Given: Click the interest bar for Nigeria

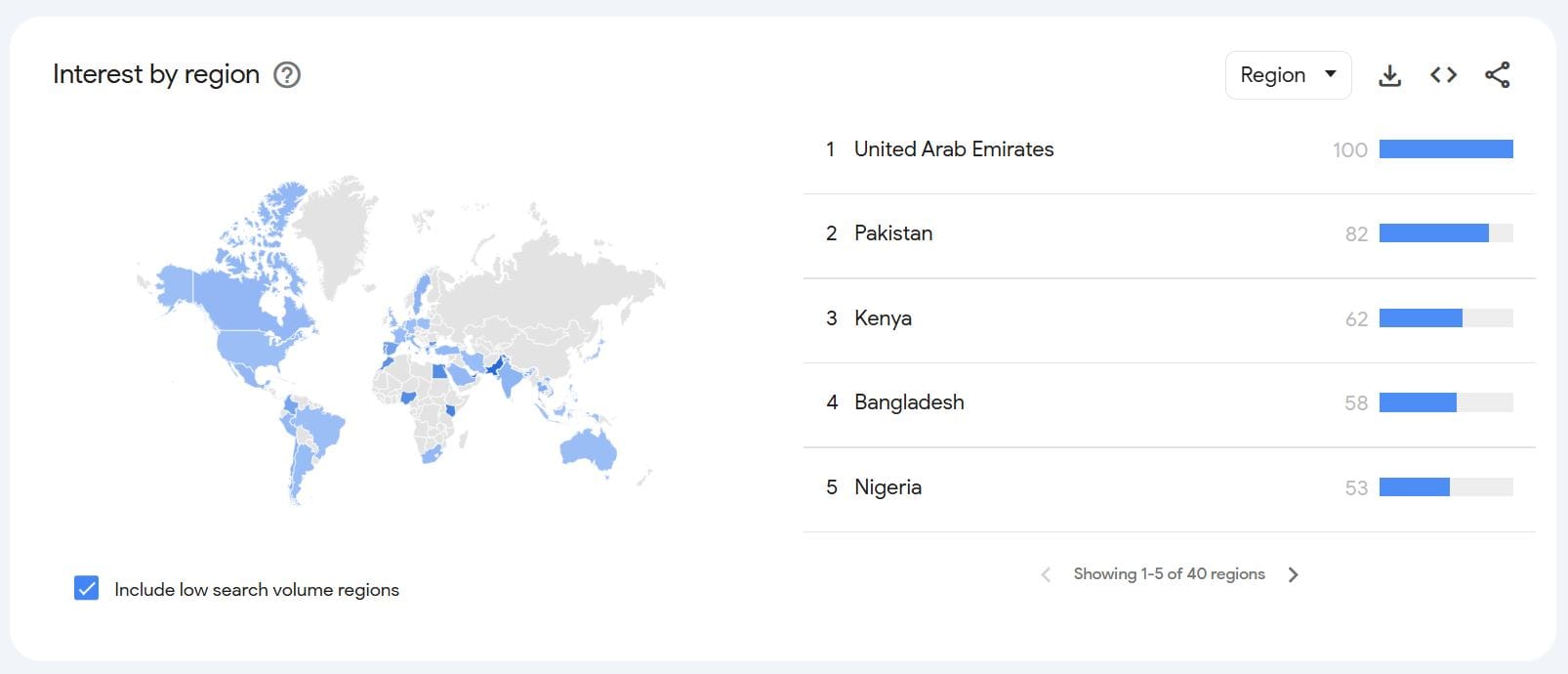Looking at the screenshot, I should tap(1416, 486).
